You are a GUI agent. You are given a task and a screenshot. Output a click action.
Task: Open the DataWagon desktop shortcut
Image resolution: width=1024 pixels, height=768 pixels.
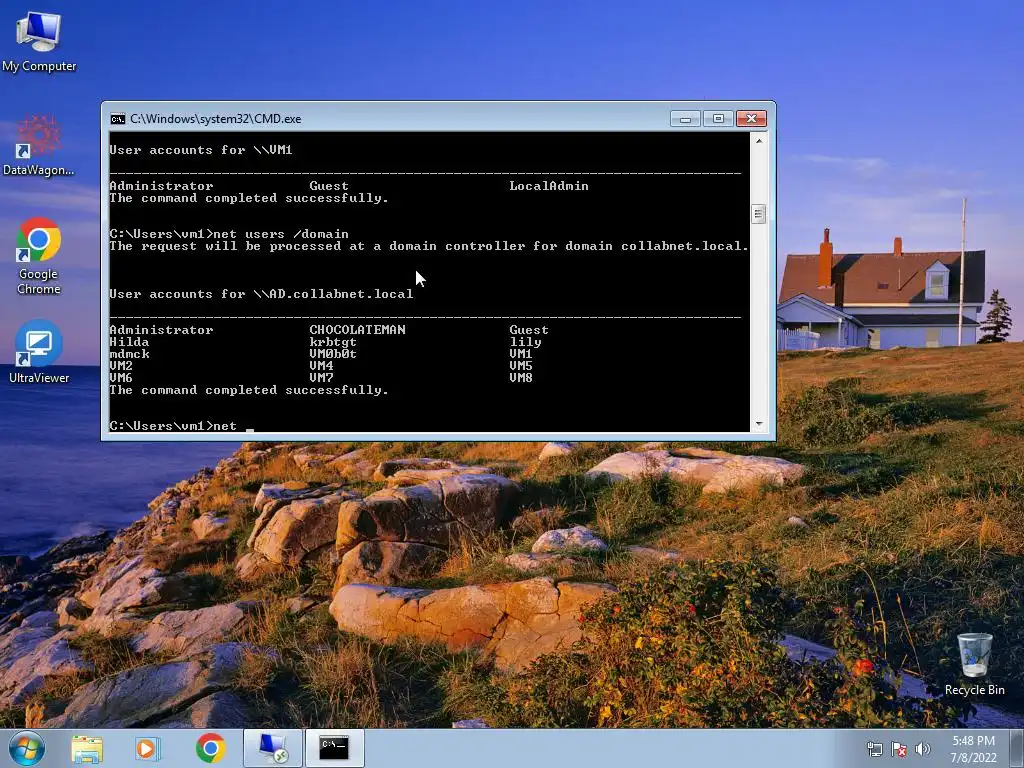click(39, 145)
